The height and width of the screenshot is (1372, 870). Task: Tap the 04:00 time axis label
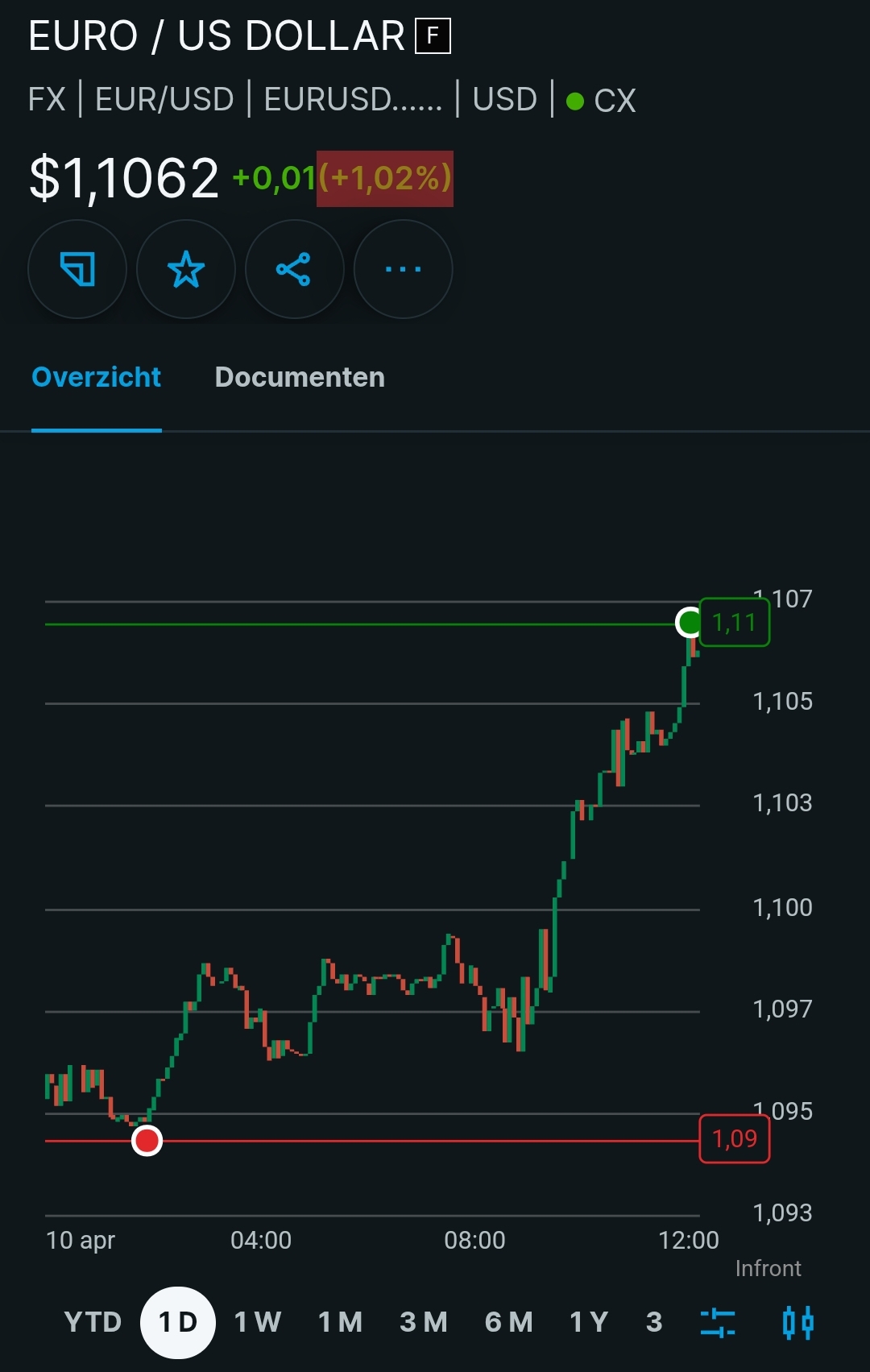coord(261,1240)
